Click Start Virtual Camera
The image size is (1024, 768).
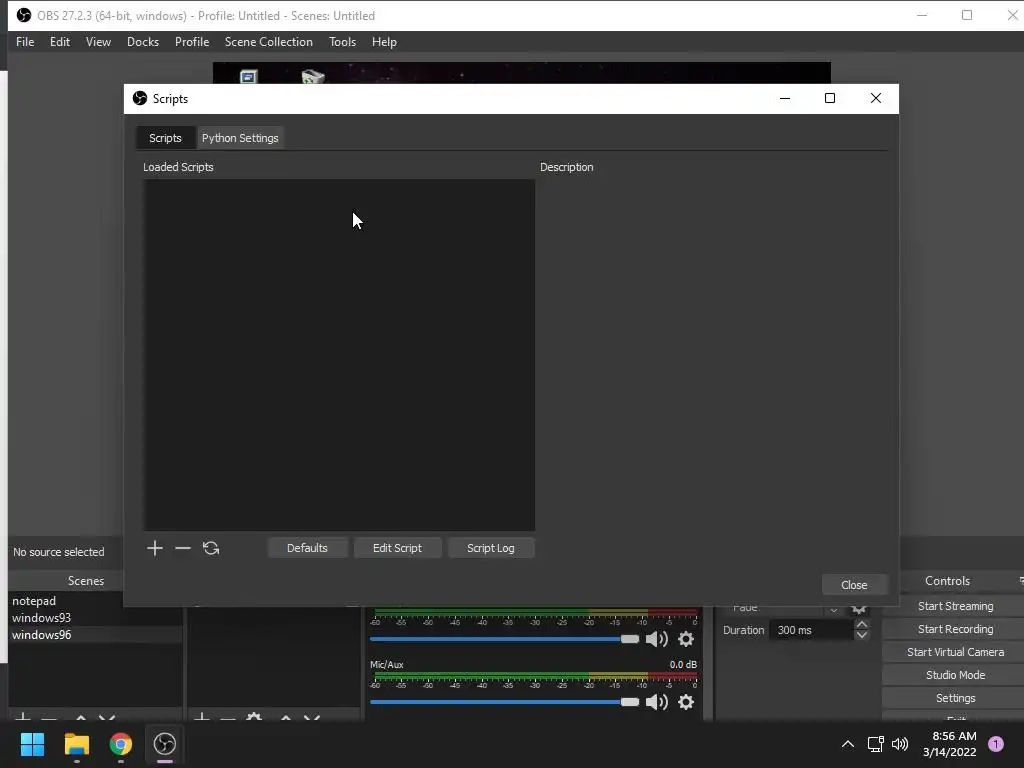pyautogui.click(x=955, y=652)
